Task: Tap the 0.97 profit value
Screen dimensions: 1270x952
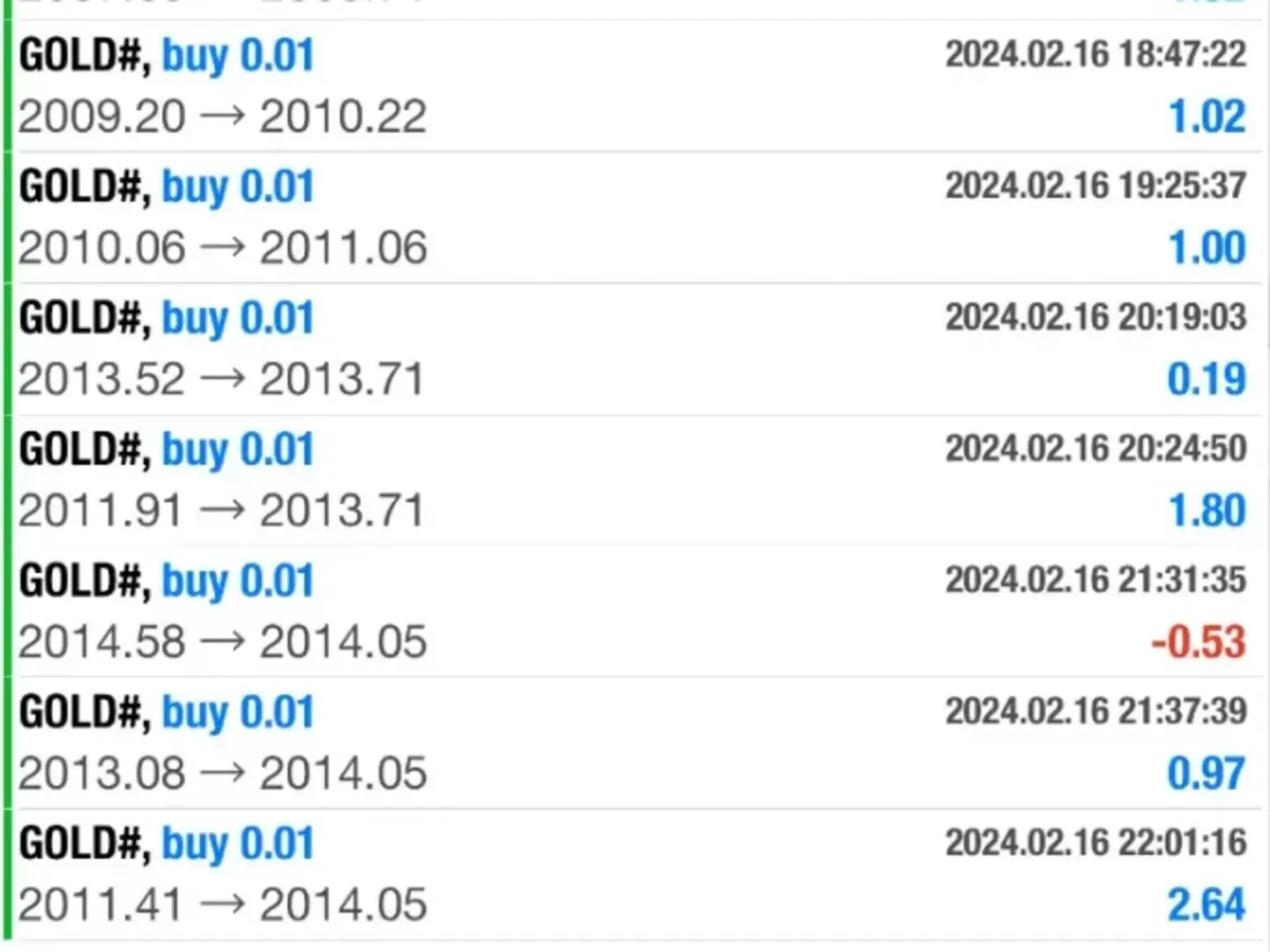Action: coord(1206,774)
